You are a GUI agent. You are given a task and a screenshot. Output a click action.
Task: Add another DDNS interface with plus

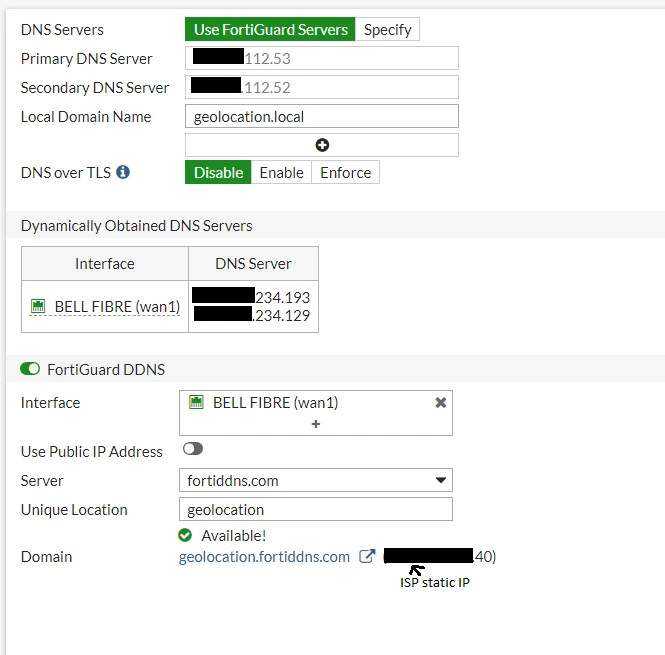coord(316,424)
